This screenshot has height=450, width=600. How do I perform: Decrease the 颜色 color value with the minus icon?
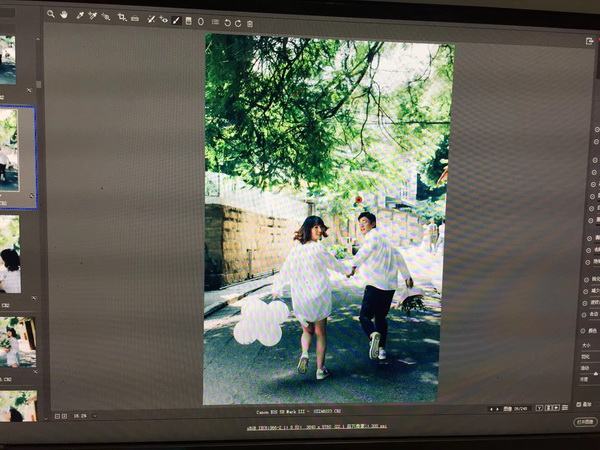tap(582, 331)
